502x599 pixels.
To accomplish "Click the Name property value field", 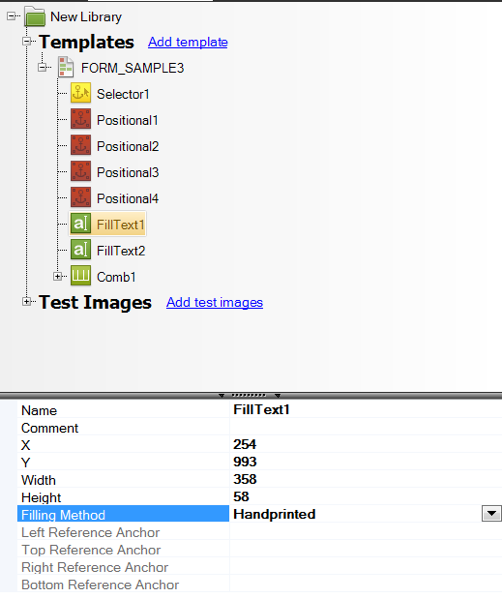I will click(366, 410).
